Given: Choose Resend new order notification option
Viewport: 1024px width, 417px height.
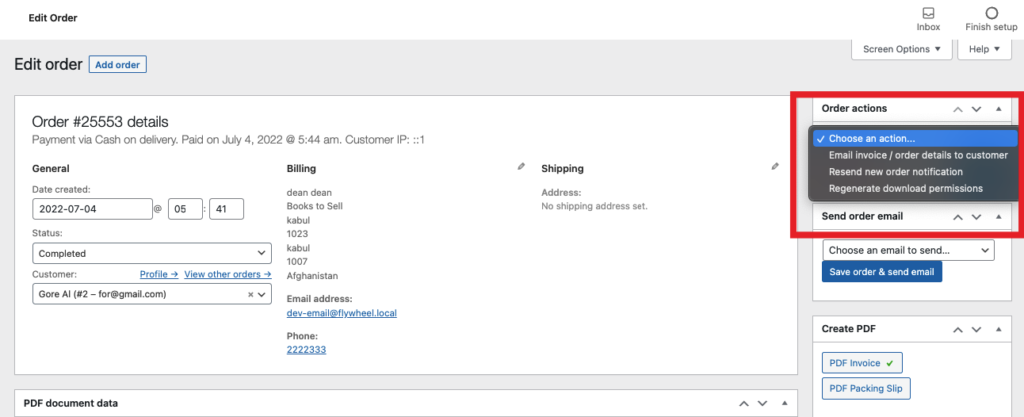Looking at the screenshot, I should (896, 172).
